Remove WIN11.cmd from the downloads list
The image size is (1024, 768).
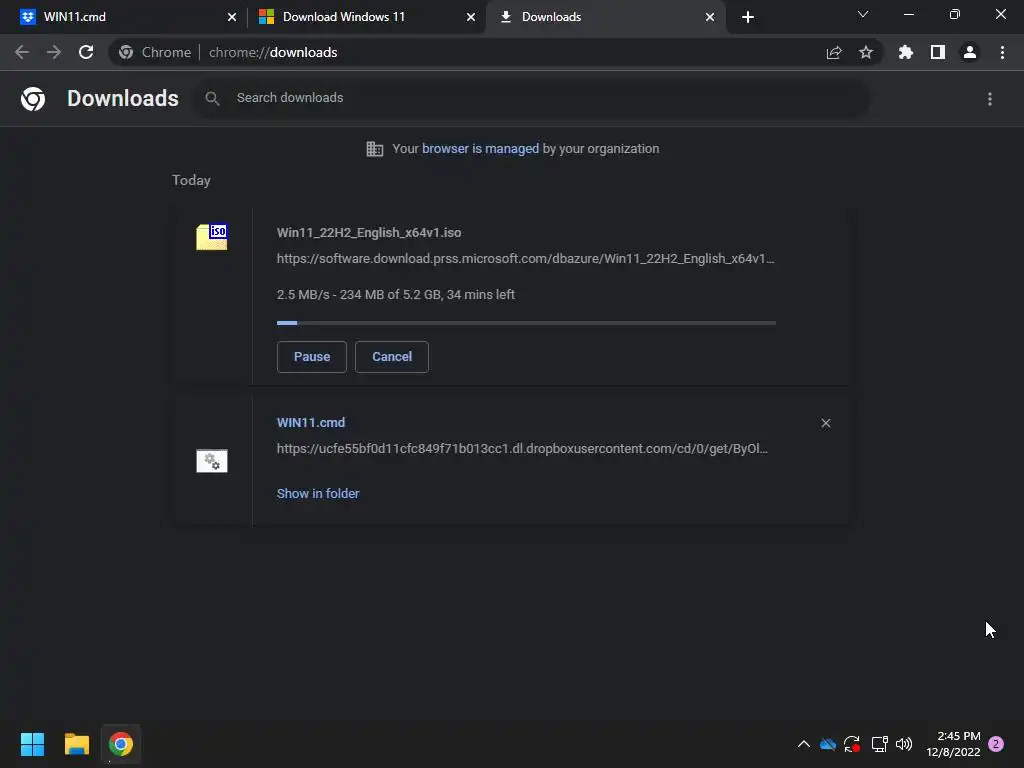826,423
